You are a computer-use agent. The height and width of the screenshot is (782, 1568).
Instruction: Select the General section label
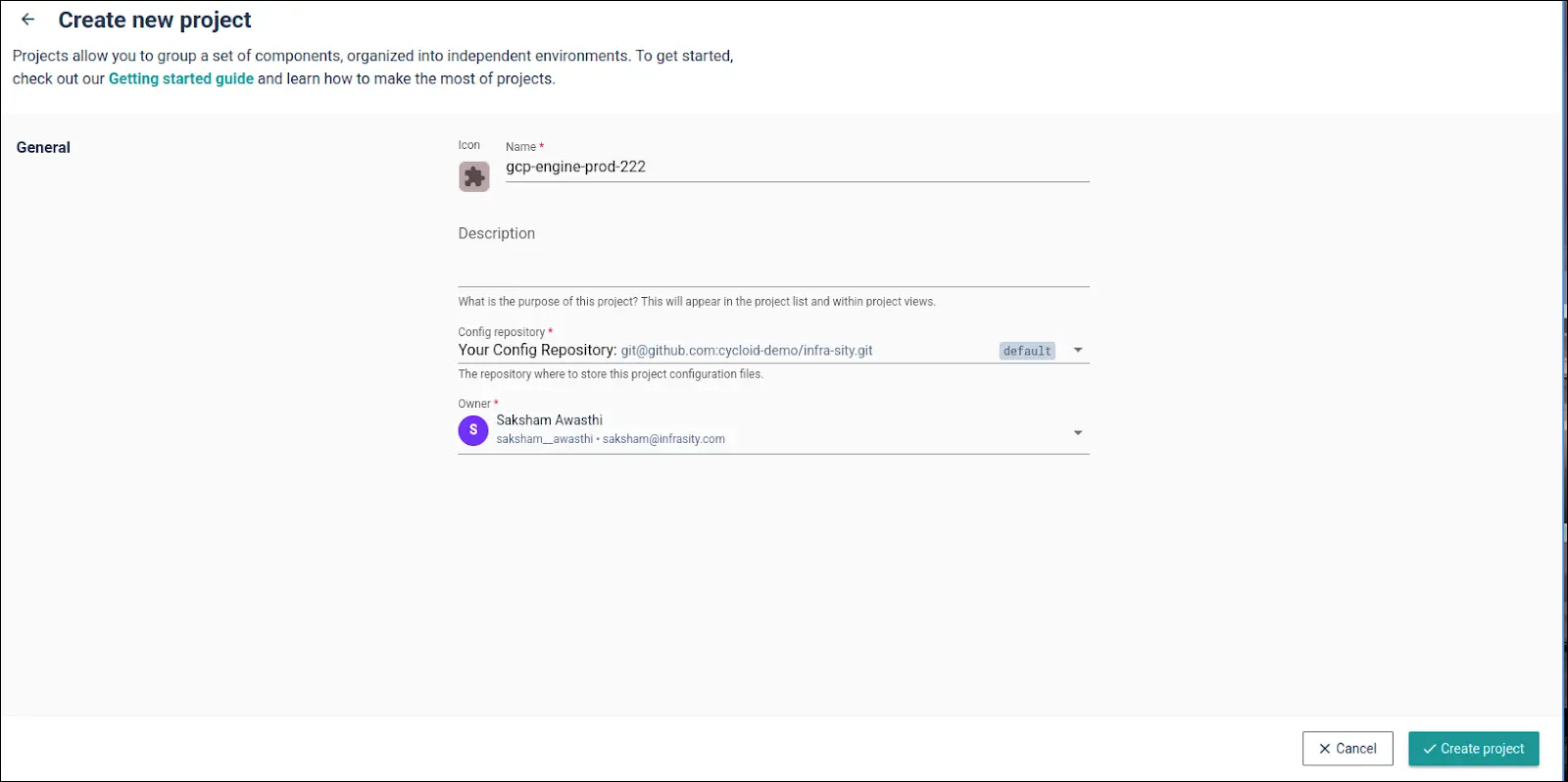point(43,147)
